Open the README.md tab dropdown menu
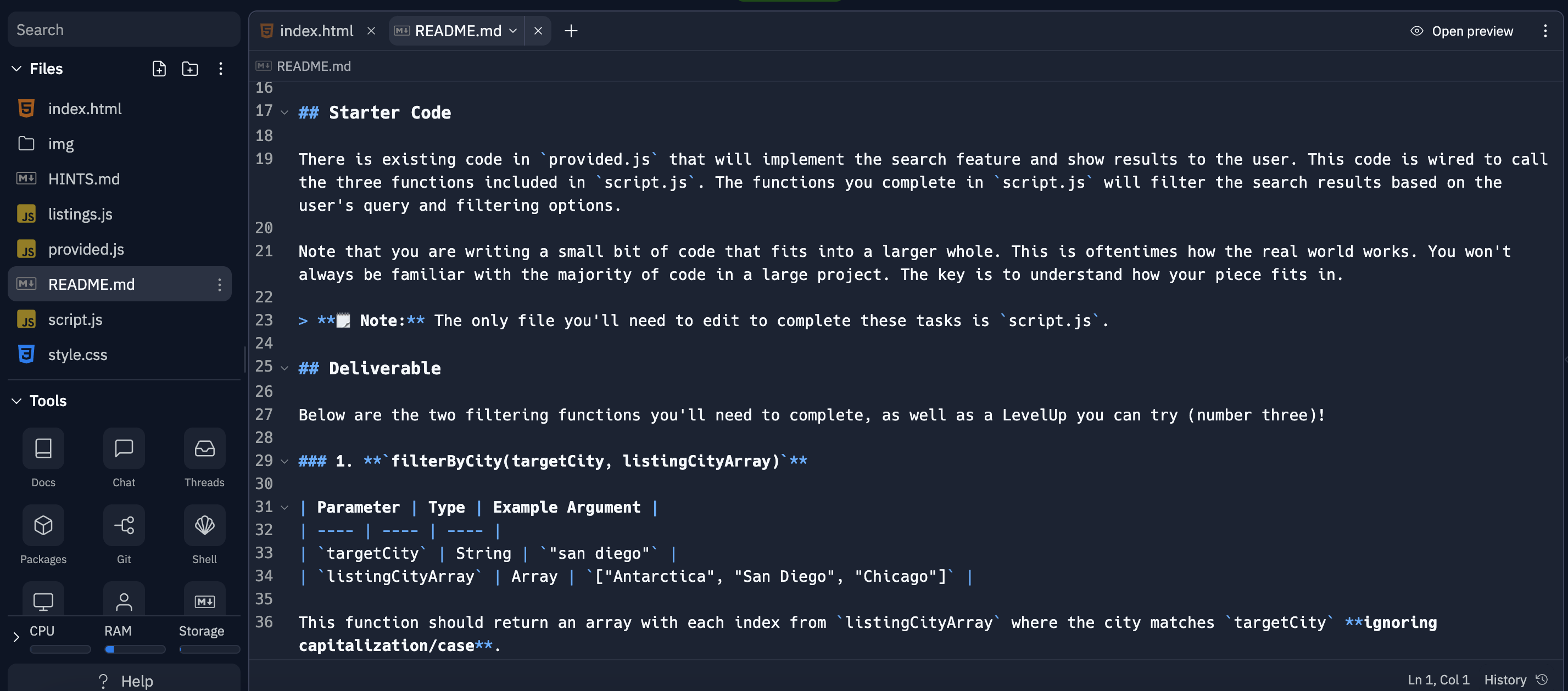The image size is (1568, 691). (513, 30)
